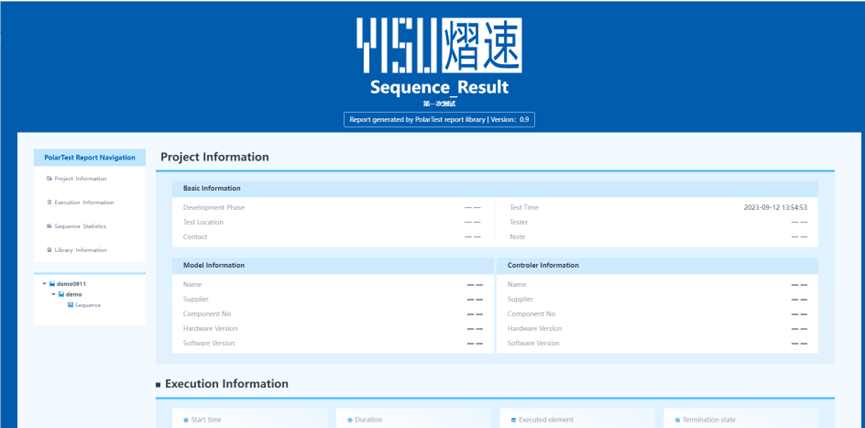Click Component No under Model Information
This screenshot has height=428, width=865.
click(x=207, y=314)
